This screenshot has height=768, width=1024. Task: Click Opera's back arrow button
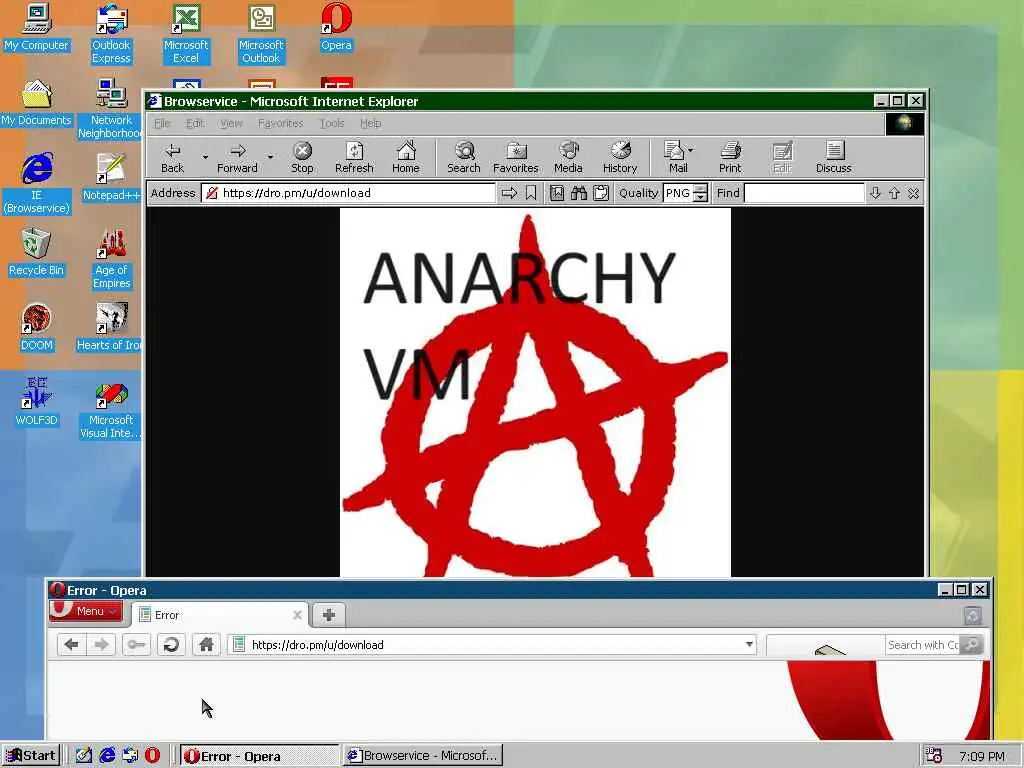point(71,645)
